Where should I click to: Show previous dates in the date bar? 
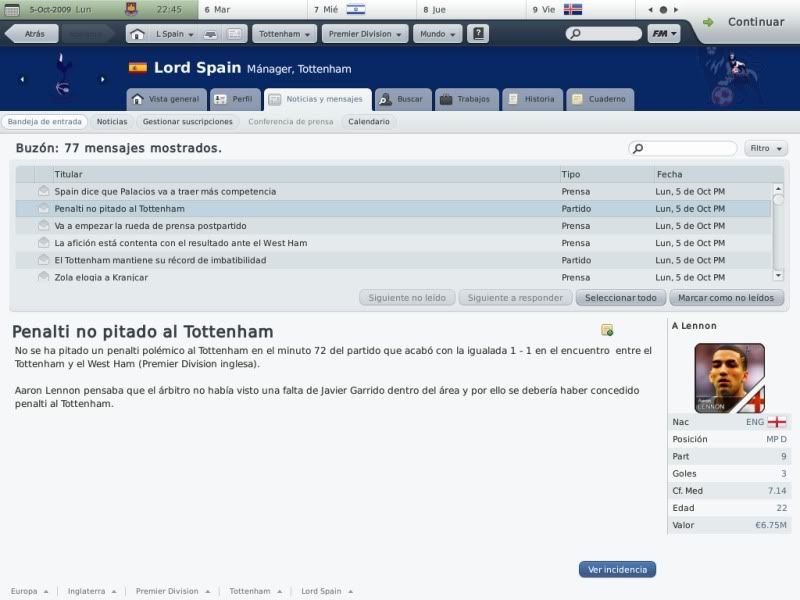tap(651, 10)
